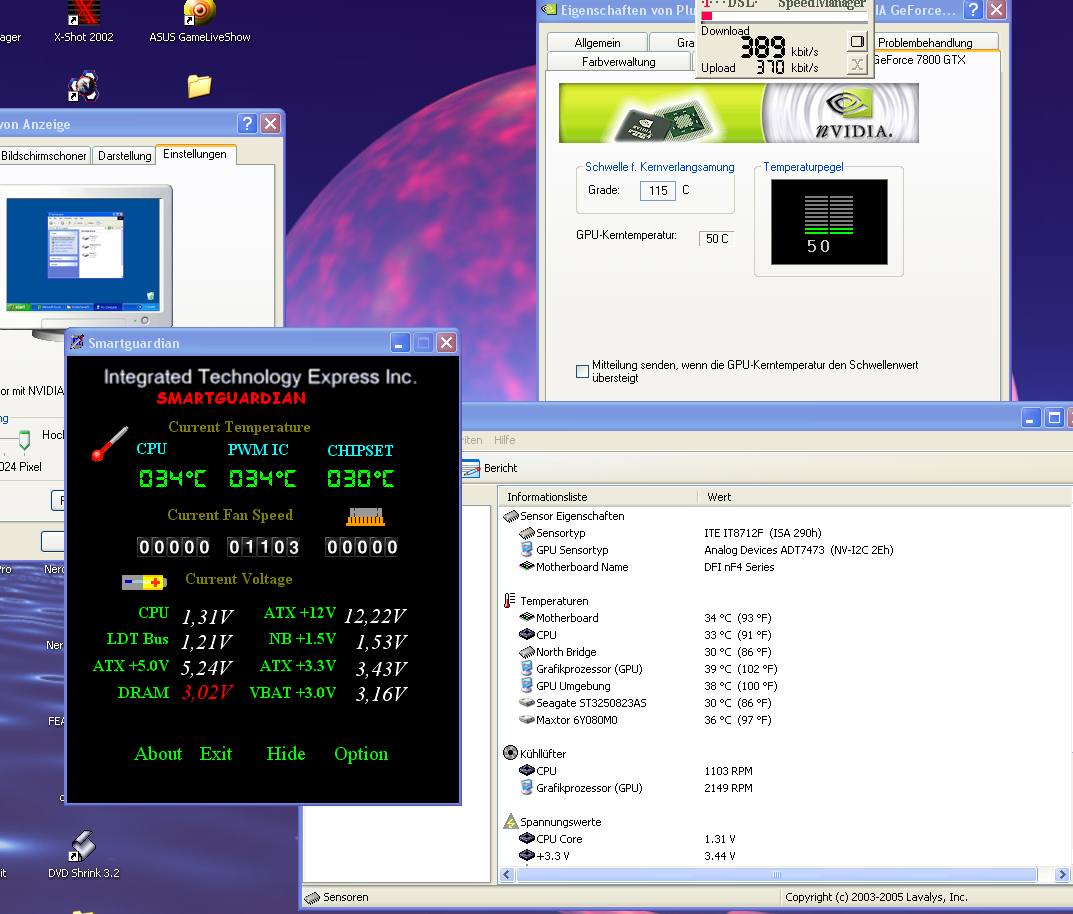Click the battery icon beside Current Voltage
The image size is (1073, 914).
coord(144,582)
